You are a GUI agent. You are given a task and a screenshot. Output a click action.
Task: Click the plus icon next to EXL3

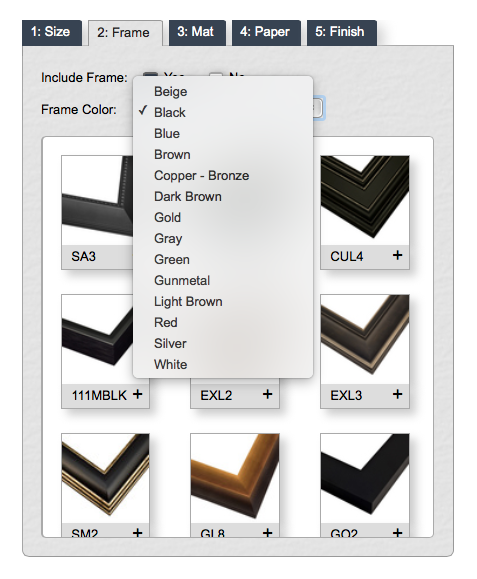[x=397, y=394]
